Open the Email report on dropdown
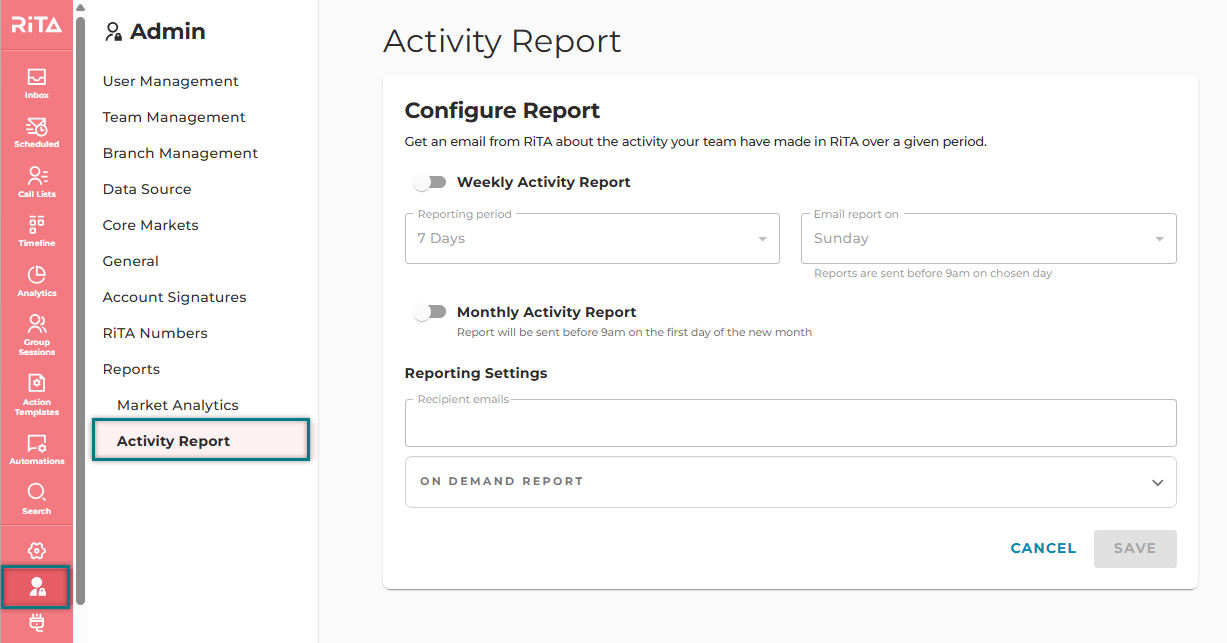Image resolution: width=1227 pixels, height=643 pixels. click(x=988, y=238)
